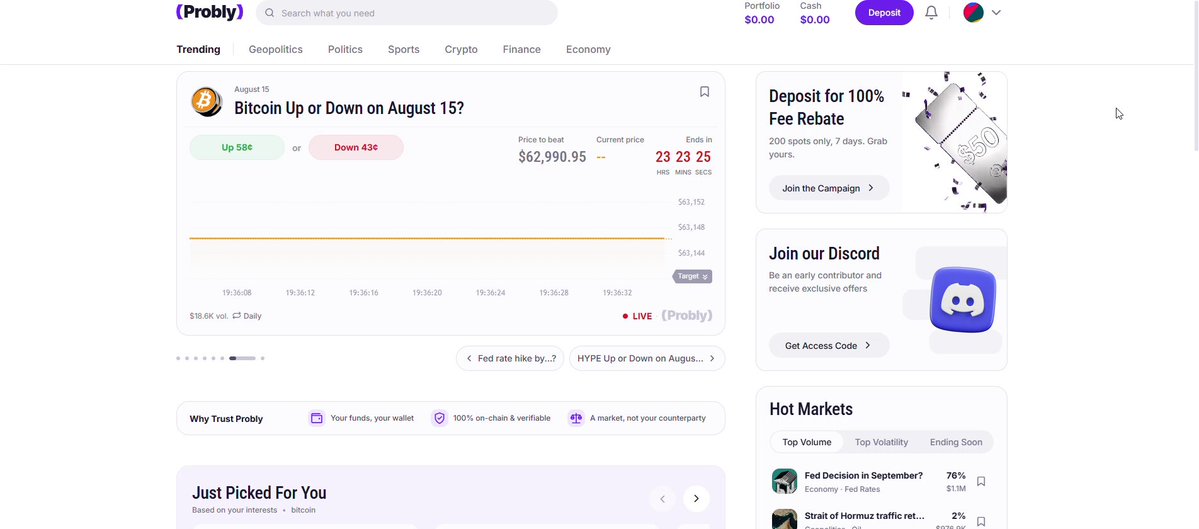This screenshot has width=1199, height=529.
Task: Bookmark the Fed Decision in September market
Action: (x=981, y=482)
